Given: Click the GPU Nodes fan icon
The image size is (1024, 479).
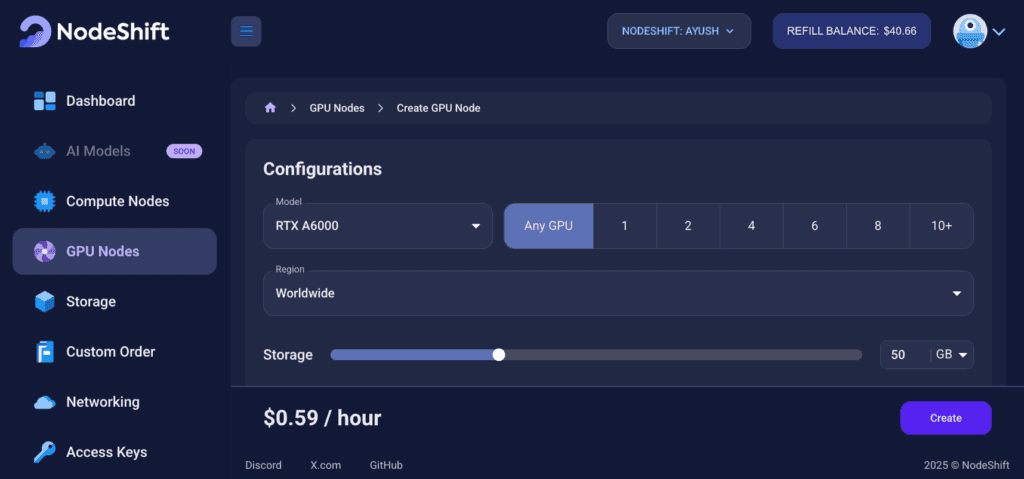Looking at the screenshot, I should [44, 251].
